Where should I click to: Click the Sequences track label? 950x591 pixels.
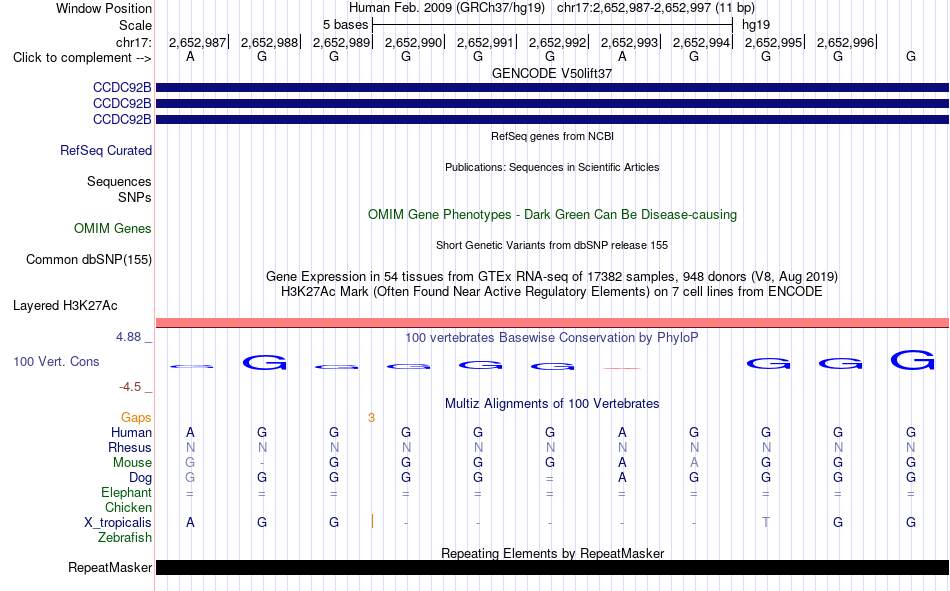[x=119, y=181]
